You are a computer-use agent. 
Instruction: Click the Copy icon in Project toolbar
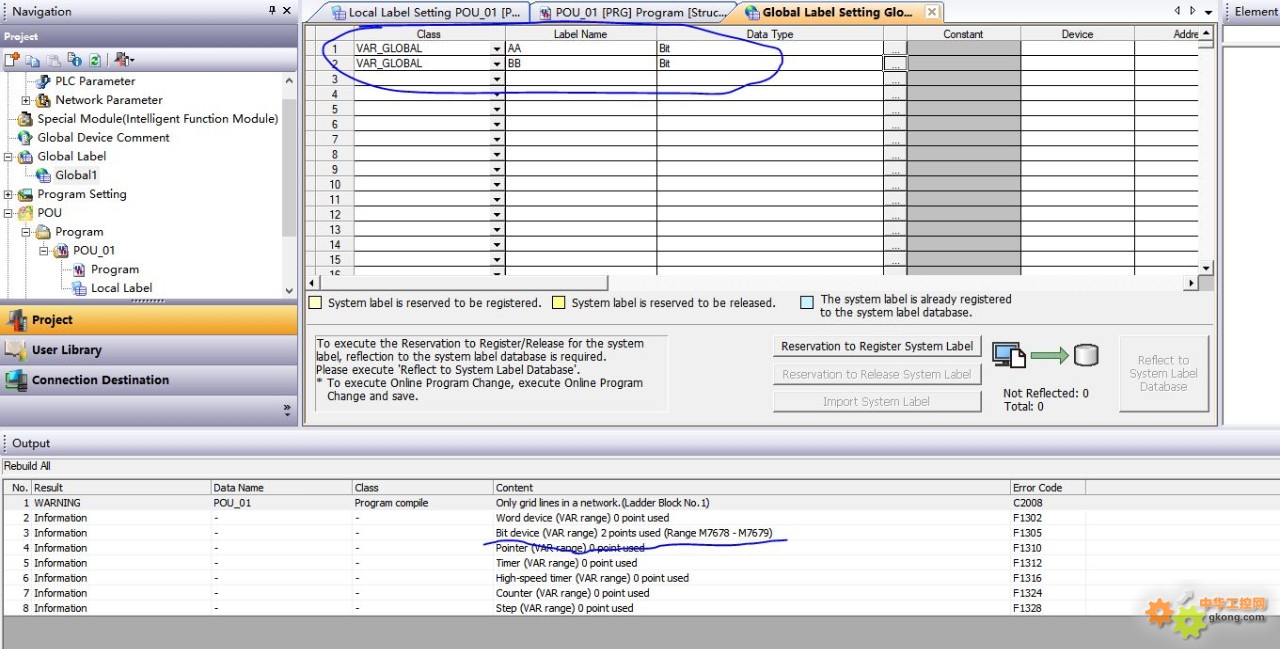coord(33,60)
